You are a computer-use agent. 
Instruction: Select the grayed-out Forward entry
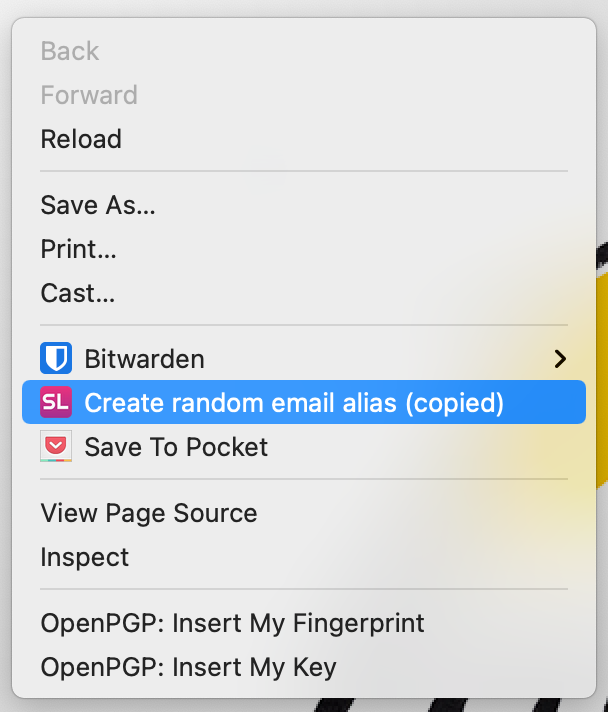click(x=89, y=95)
